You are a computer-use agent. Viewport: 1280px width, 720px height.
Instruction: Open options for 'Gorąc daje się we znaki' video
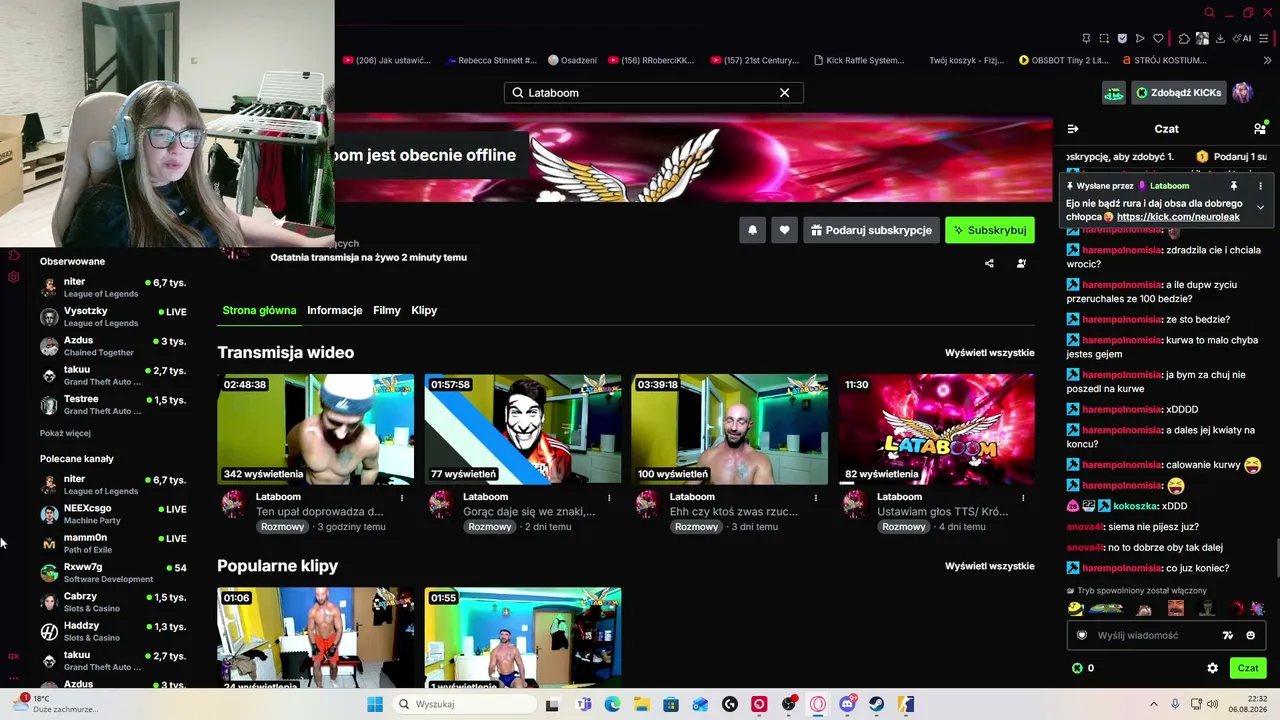609,497
